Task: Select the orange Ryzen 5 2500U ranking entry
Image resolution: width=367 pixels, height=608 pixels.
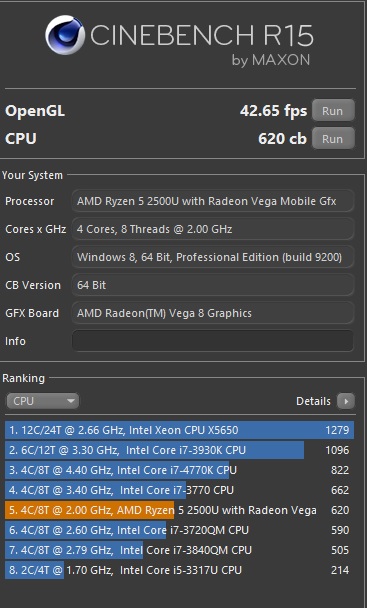Action: (x=179, y=510)
